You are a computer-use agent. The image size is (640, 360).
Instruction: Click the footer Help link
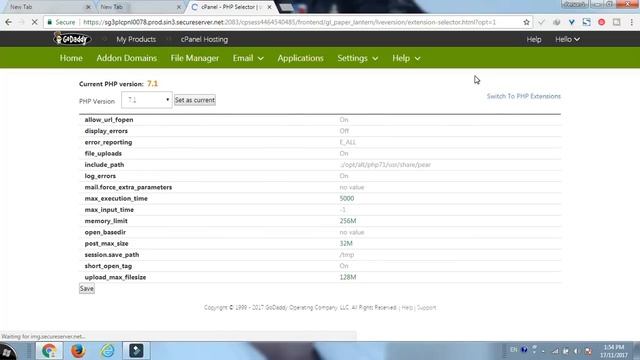407,308
